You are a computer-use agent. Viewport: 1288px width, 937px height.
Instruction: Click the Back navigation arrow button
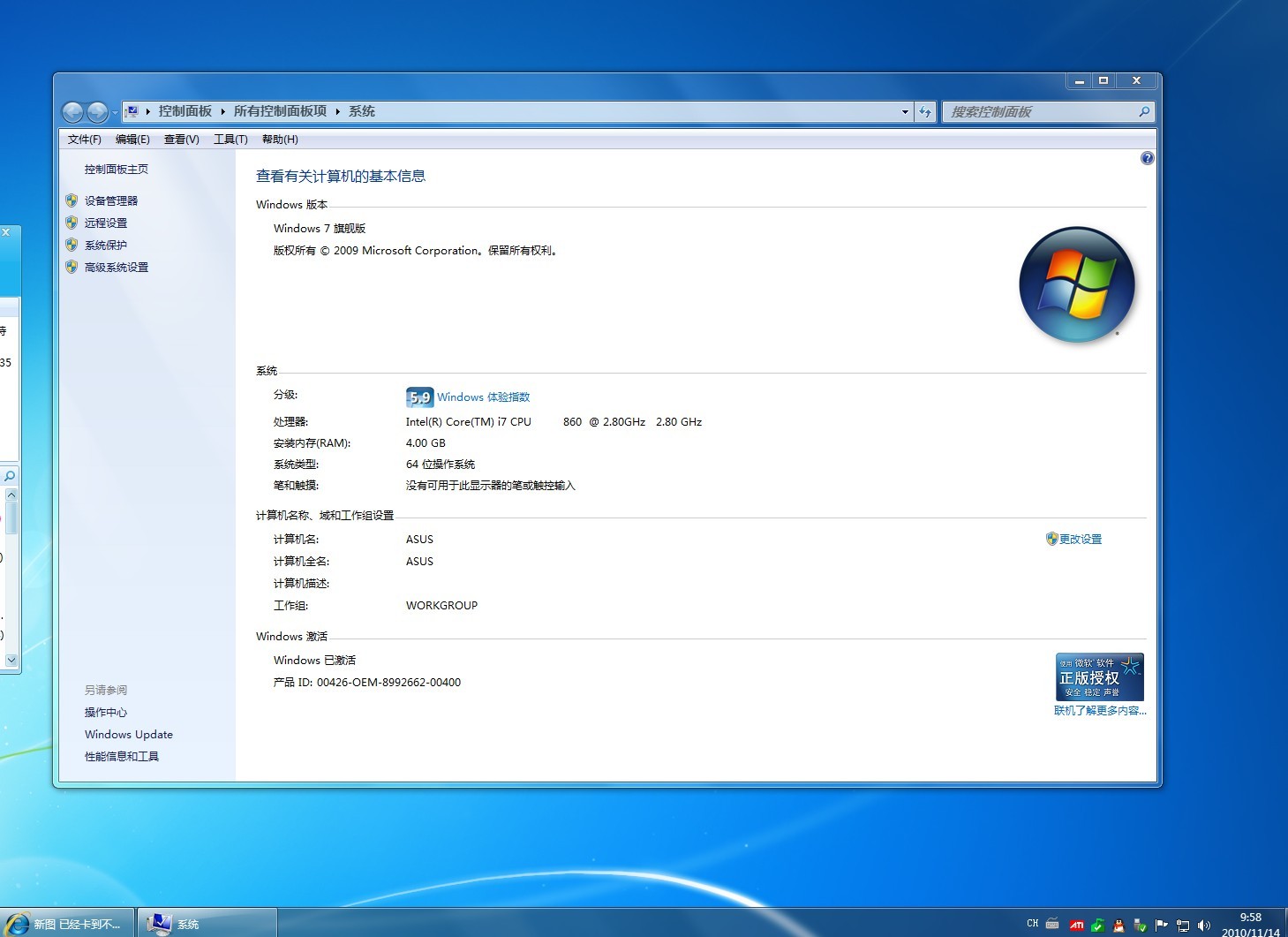[x=73, y=112]
